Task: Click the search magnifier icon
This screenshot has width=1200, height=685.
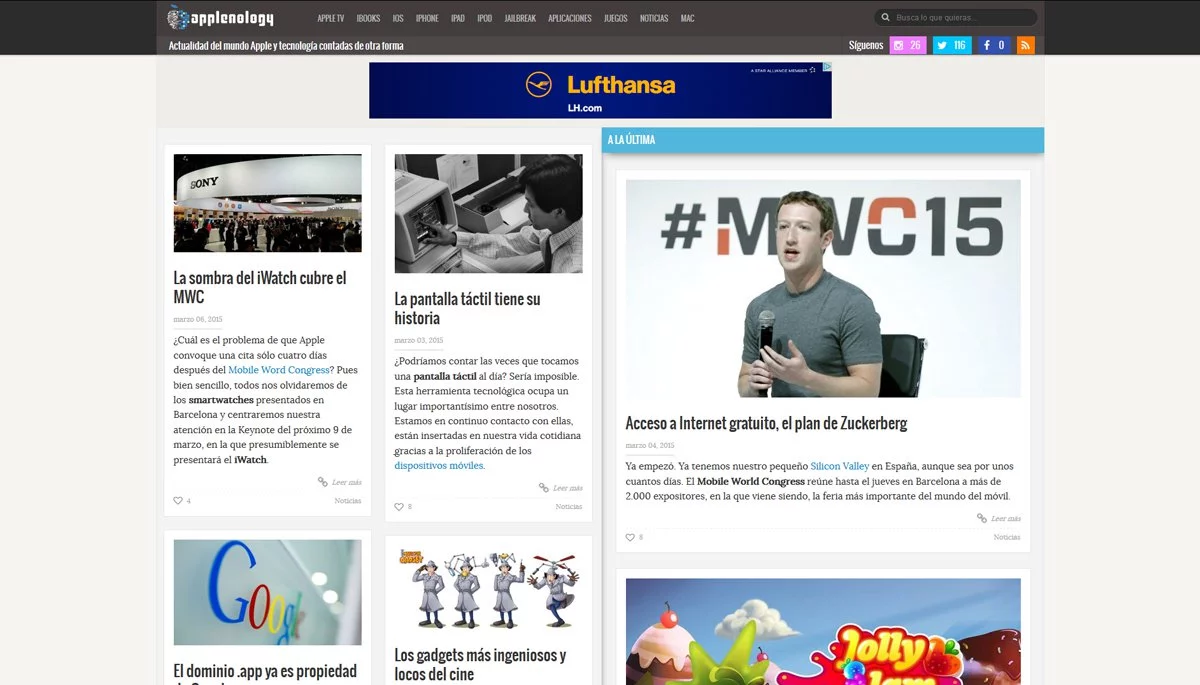Action: point(885,18)
